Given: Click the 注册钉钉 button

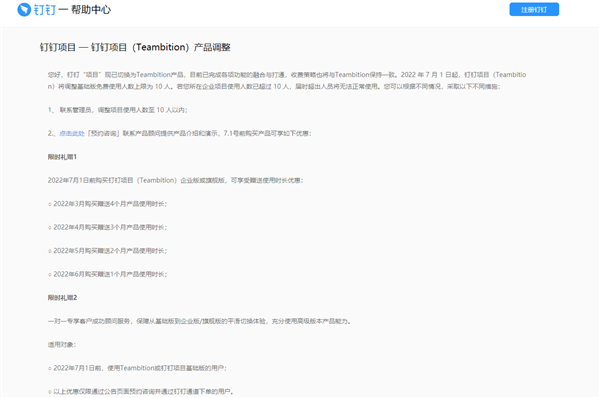Looking at the screenshot, I should point(534,10).
